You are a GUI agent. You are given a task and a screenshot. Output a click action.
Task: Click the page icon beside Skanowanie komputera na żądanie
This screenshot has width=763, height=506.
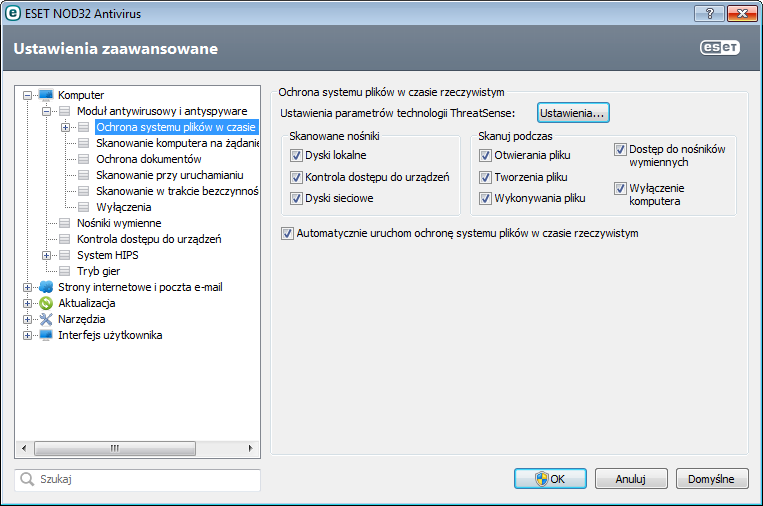click(84, 143)
